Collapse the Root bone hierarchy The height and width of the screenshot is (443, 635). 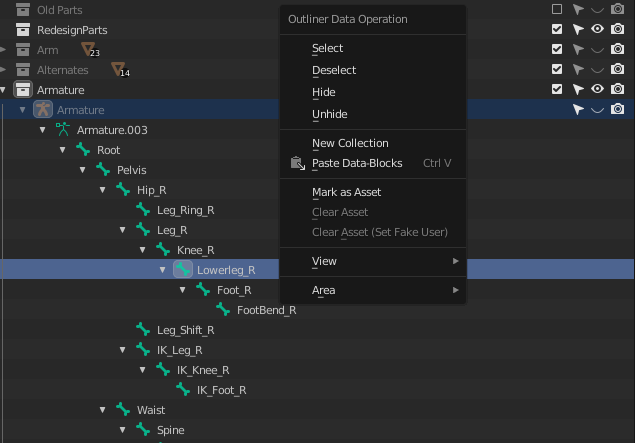(62, 150)
